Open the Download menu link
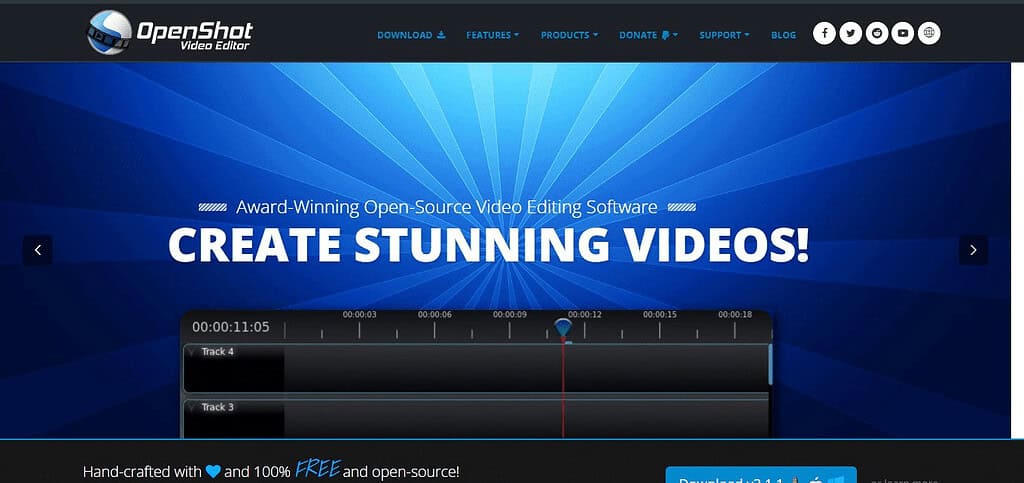The height and width of the screenshot is (483, 1024). pos(411,35)
